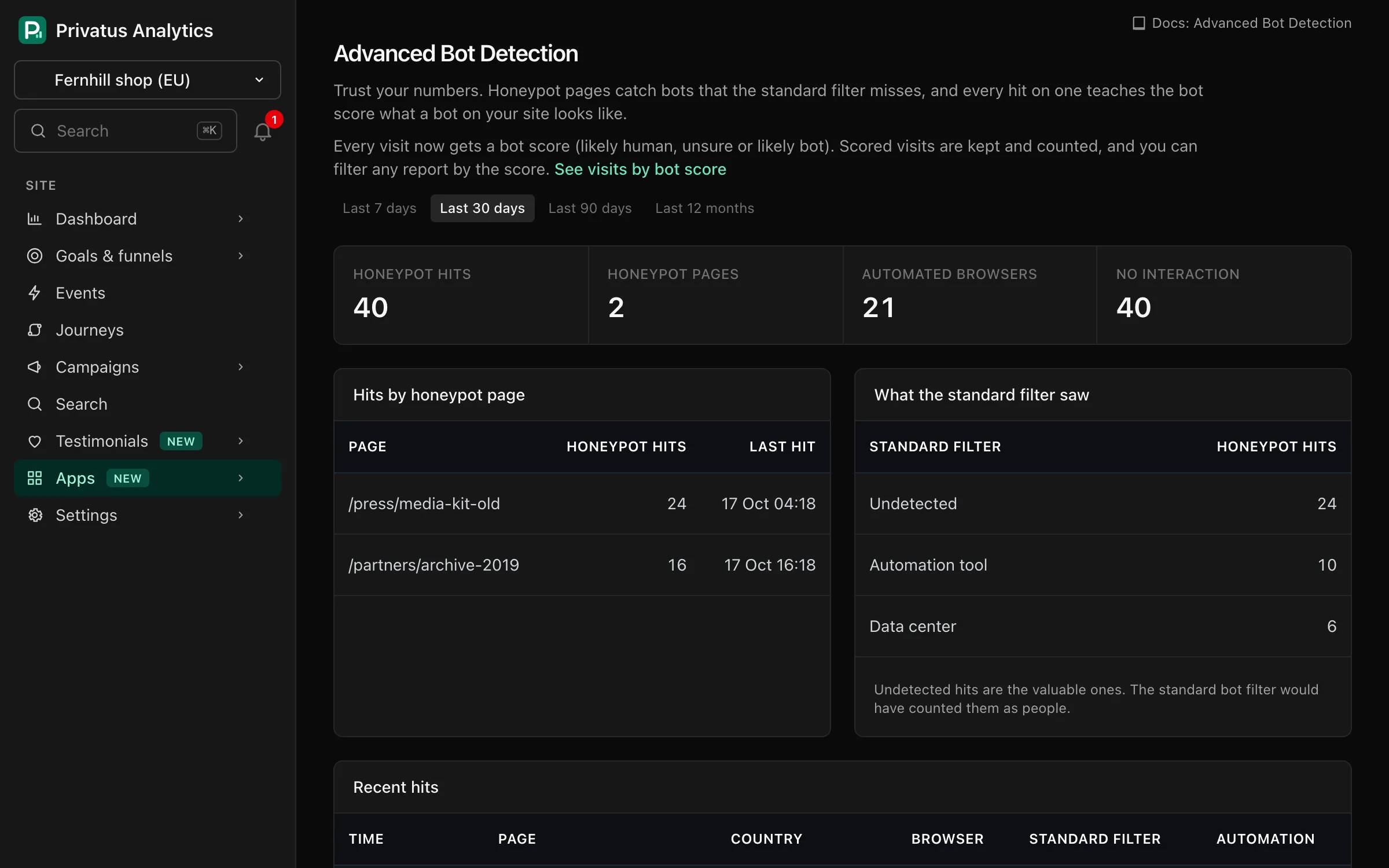
Task: Click the Automation tool row
Action: pos(1103,565)
